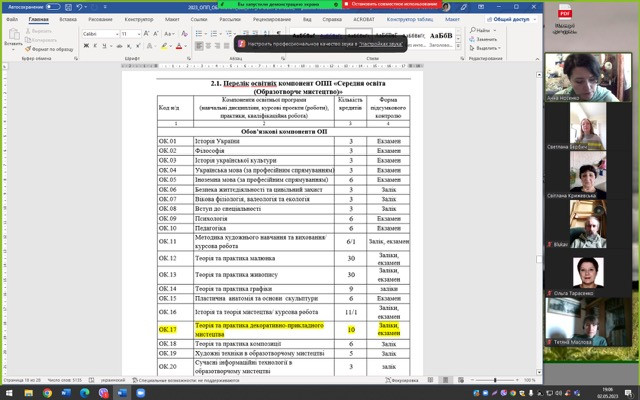Viewport: 640px width, 400px height.
Task: Open the multilevel list icon
Action: coord(229,34)
